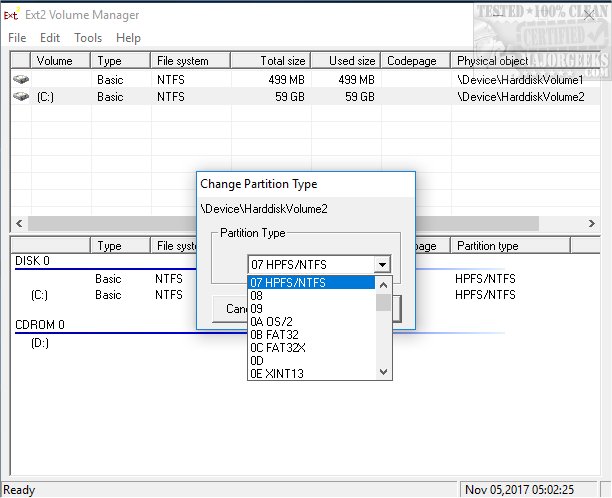Select the 499 MB total size cell
Image resolution: width=612 pixels, height=498 pixels.
[286, 80]
